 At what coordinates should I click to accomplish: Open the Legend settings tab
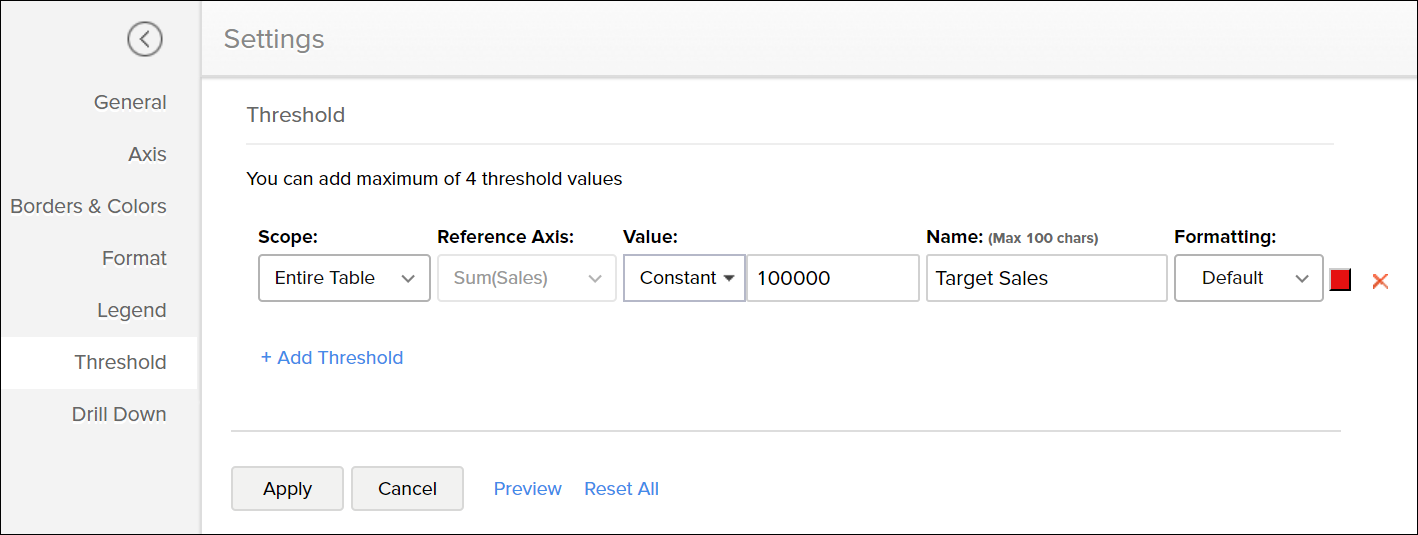[131, 310]
